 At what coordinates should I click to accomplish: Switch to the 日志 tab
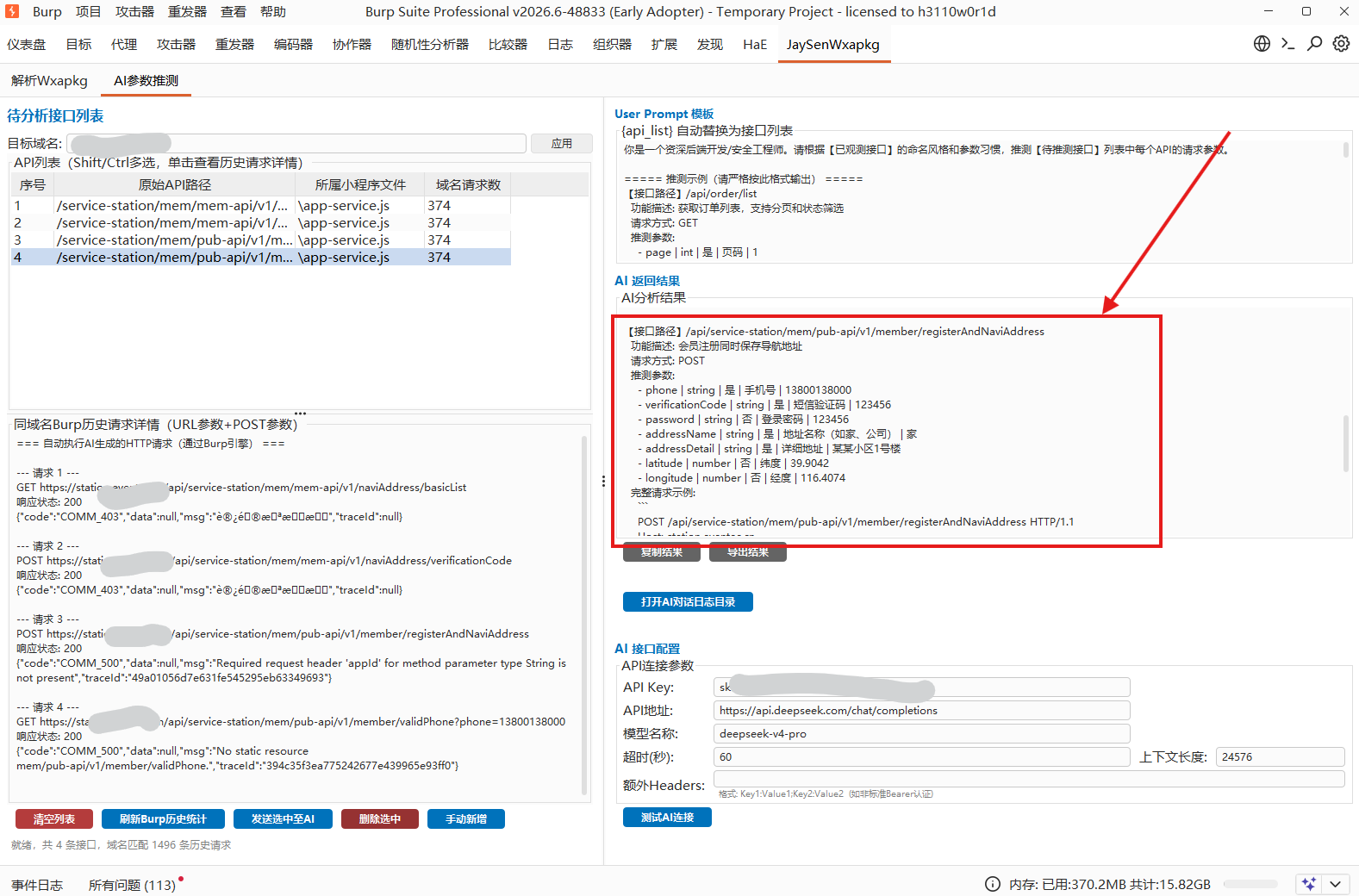560,45
